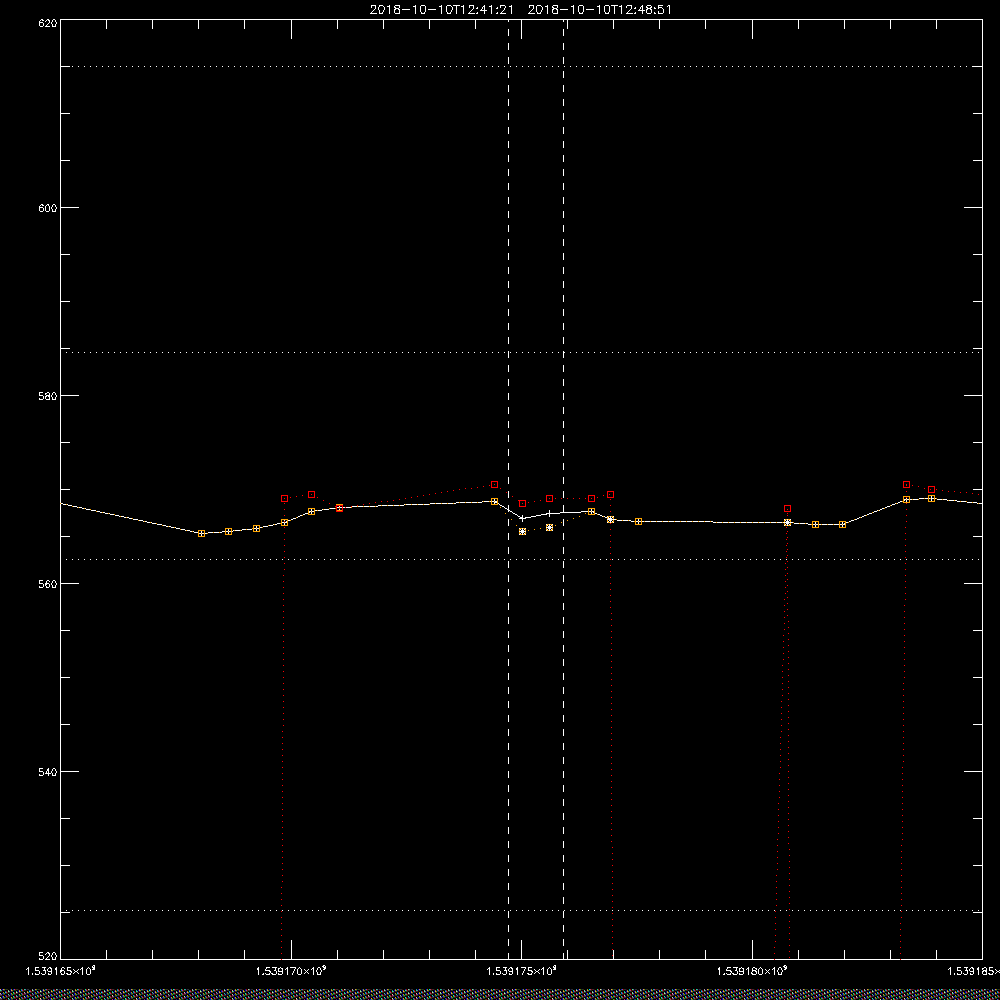Click the 2018-10-10T12:48:51 end timestamp
The image size is (1000, 1000).
[599, 10]
